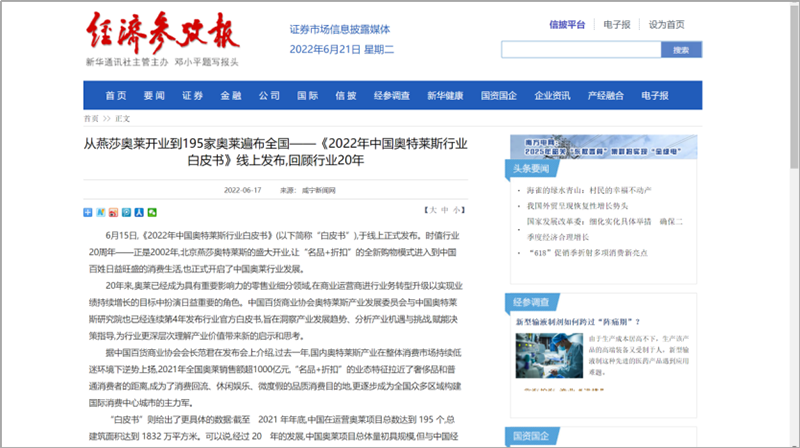Click the blue plus share icon
Screen dimensions: 800x448
[x=88, y=212]
